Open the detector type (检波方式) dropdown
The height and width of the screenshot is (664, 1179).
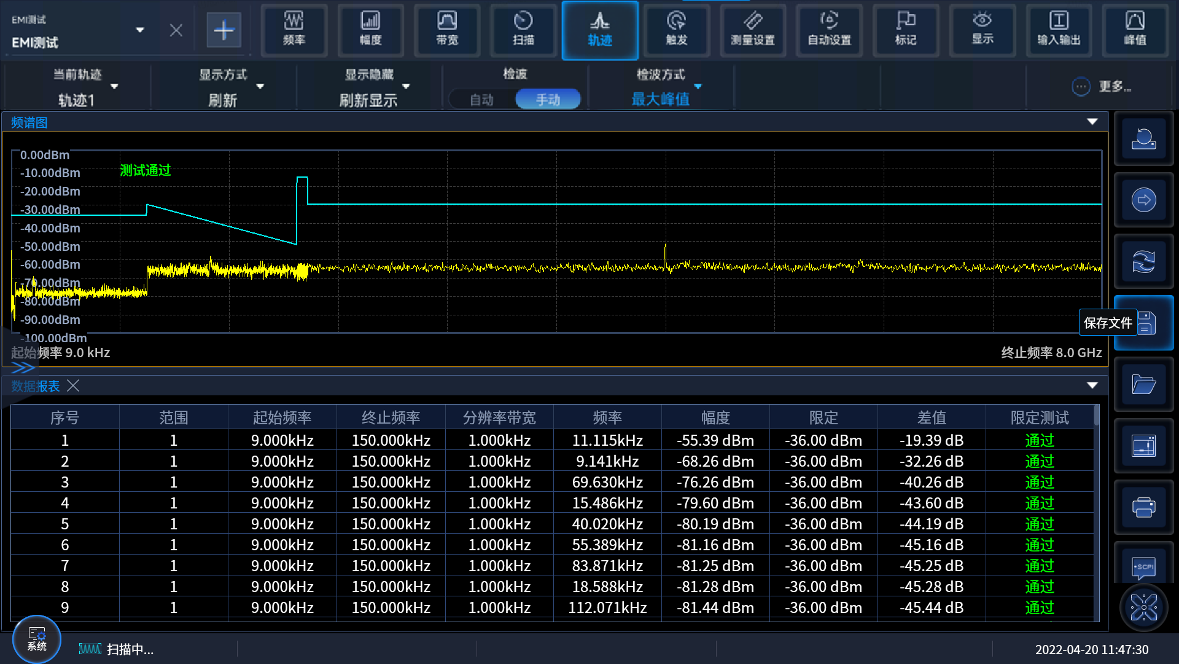coord(662,88)
